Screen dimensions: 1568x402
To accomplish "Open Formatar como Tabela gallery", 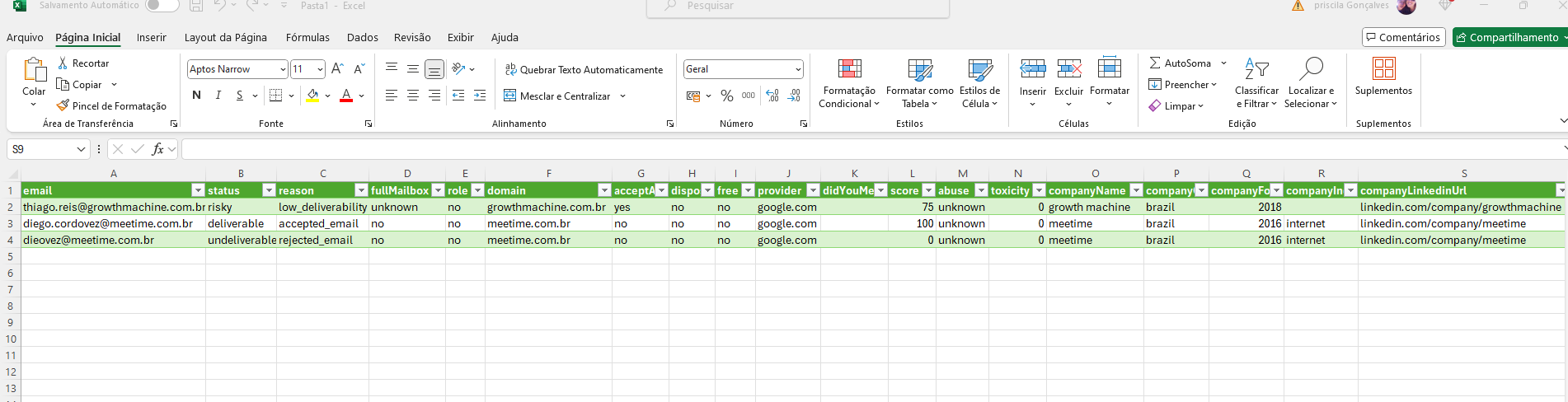I will 919,82.
